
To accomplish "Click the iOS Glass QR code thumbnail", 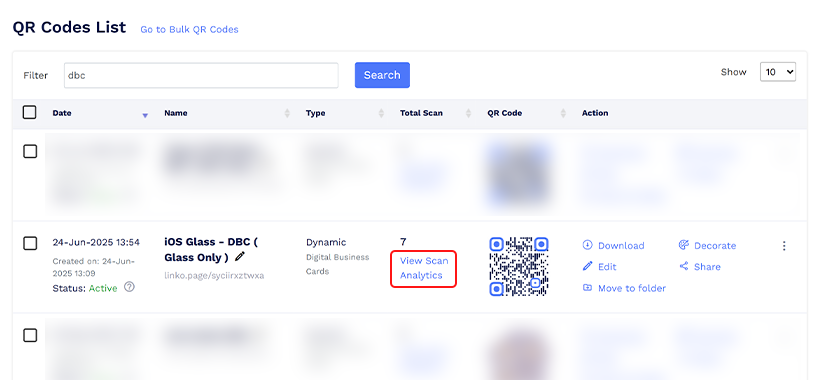I will point(519,267).
